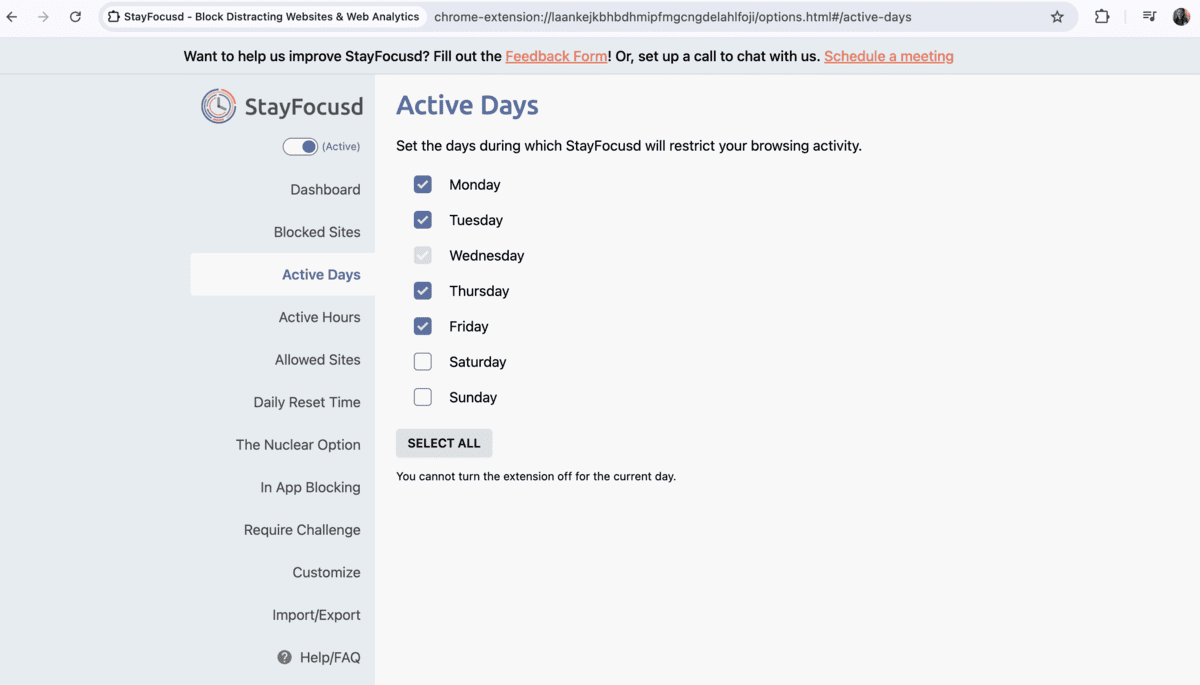1200x685 pixels.
Task: Toggle the StayFocusd Active switch
Action: (x=300, y=147)
